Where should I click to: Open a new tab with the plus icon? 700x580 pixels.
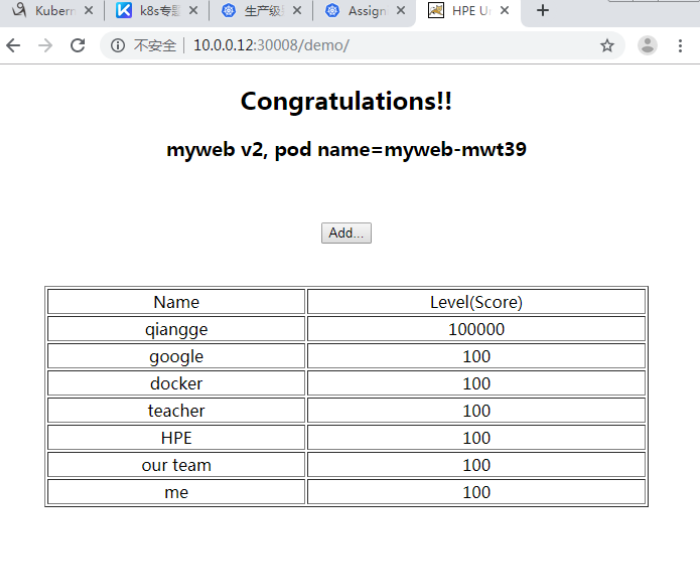pyautogui.click(x=542, y=10)
